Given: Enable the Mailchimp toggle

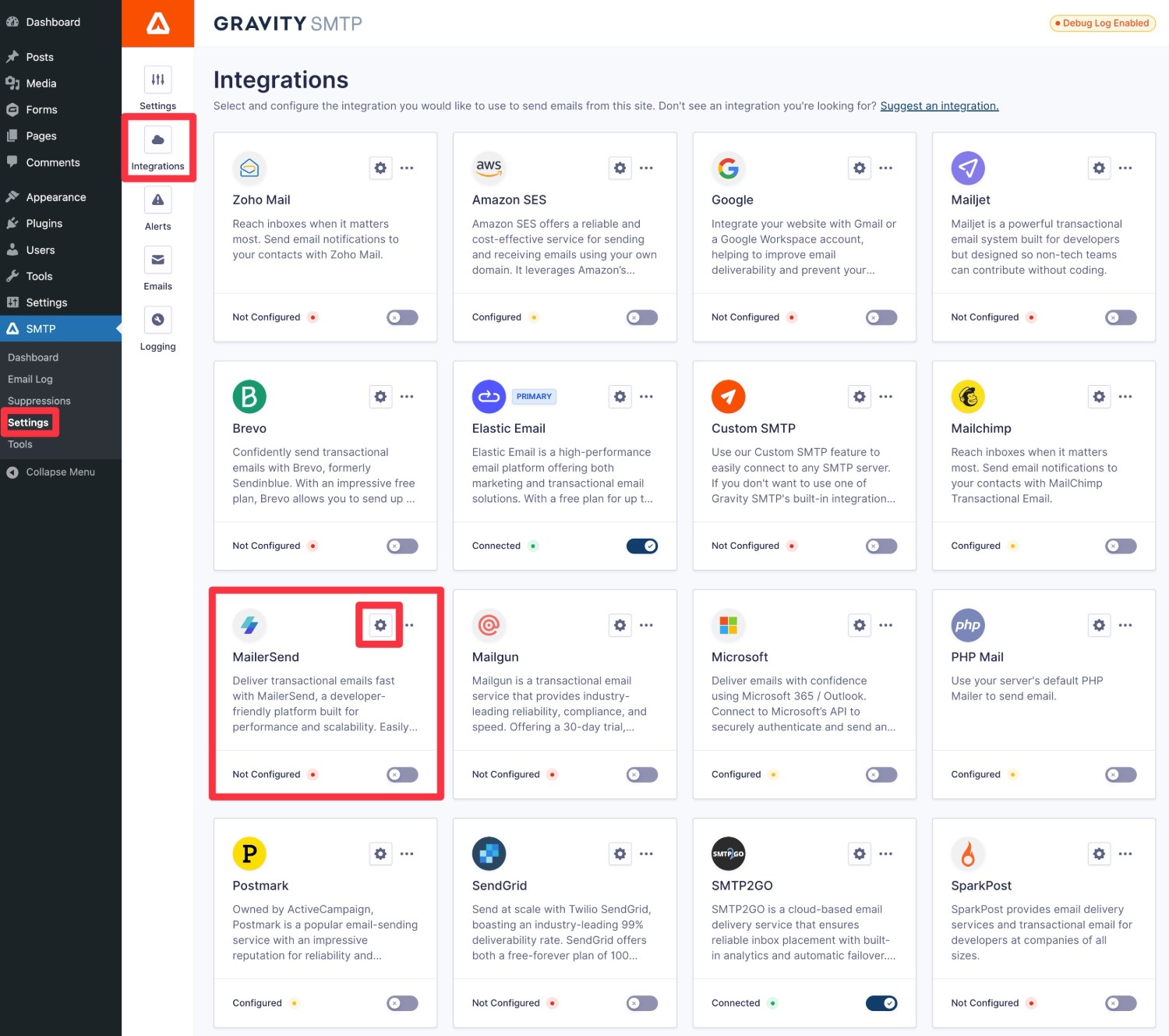Looking at the screenshot, I should click(x=1121, y=546).
